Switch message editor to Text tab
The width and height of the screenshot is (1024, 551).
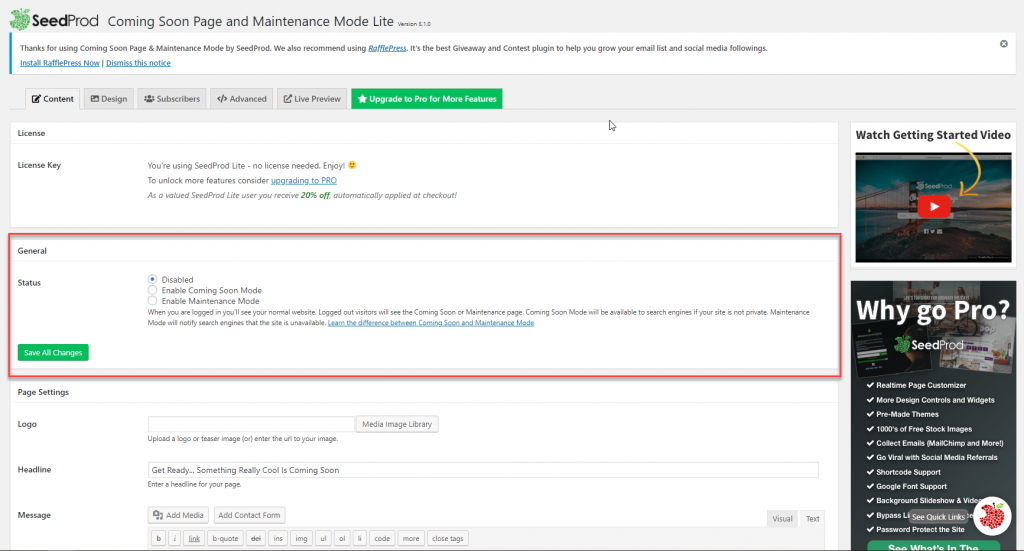(812, 518)
